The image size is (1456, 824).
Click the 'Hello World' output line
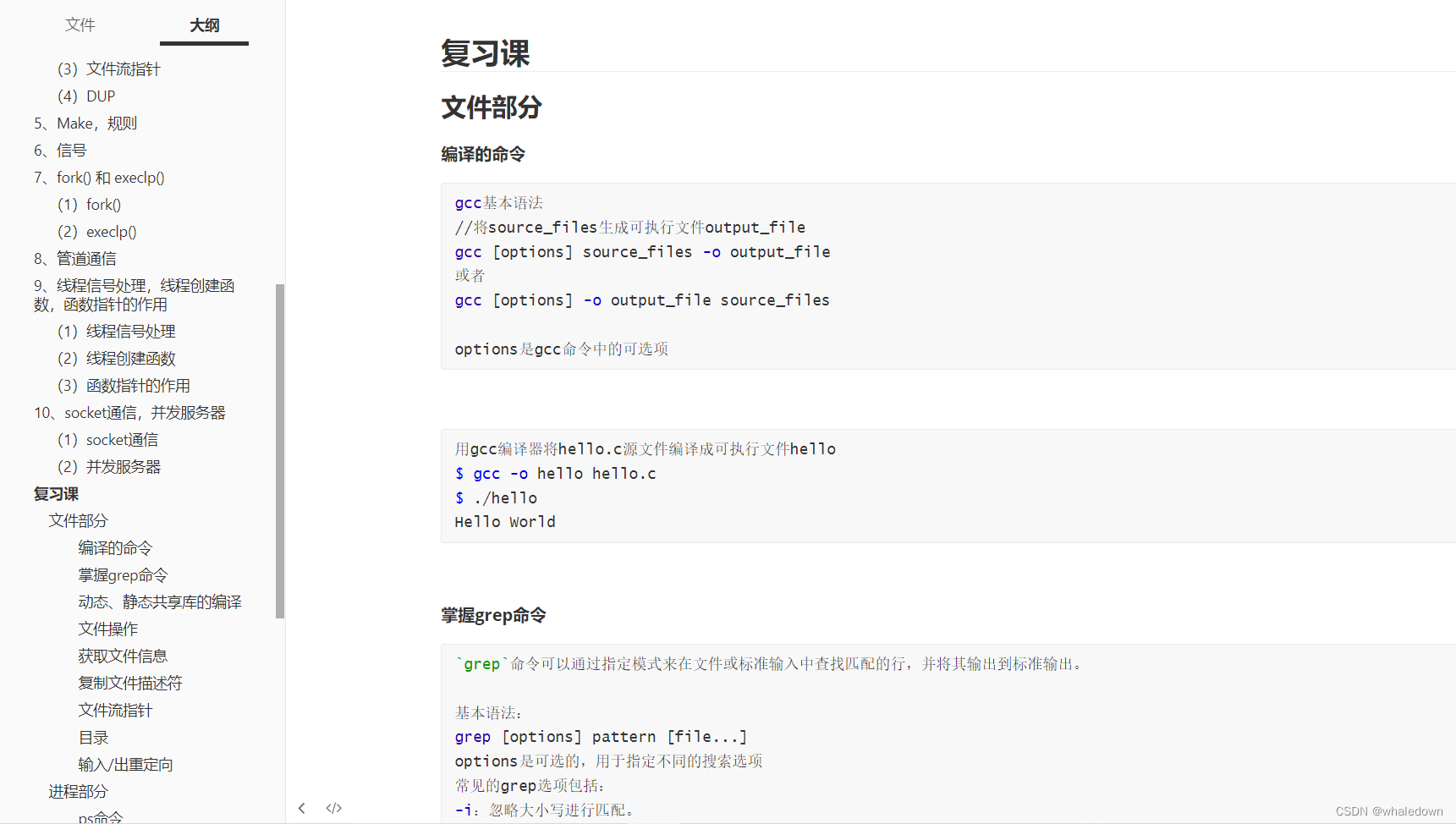(505, 522)
